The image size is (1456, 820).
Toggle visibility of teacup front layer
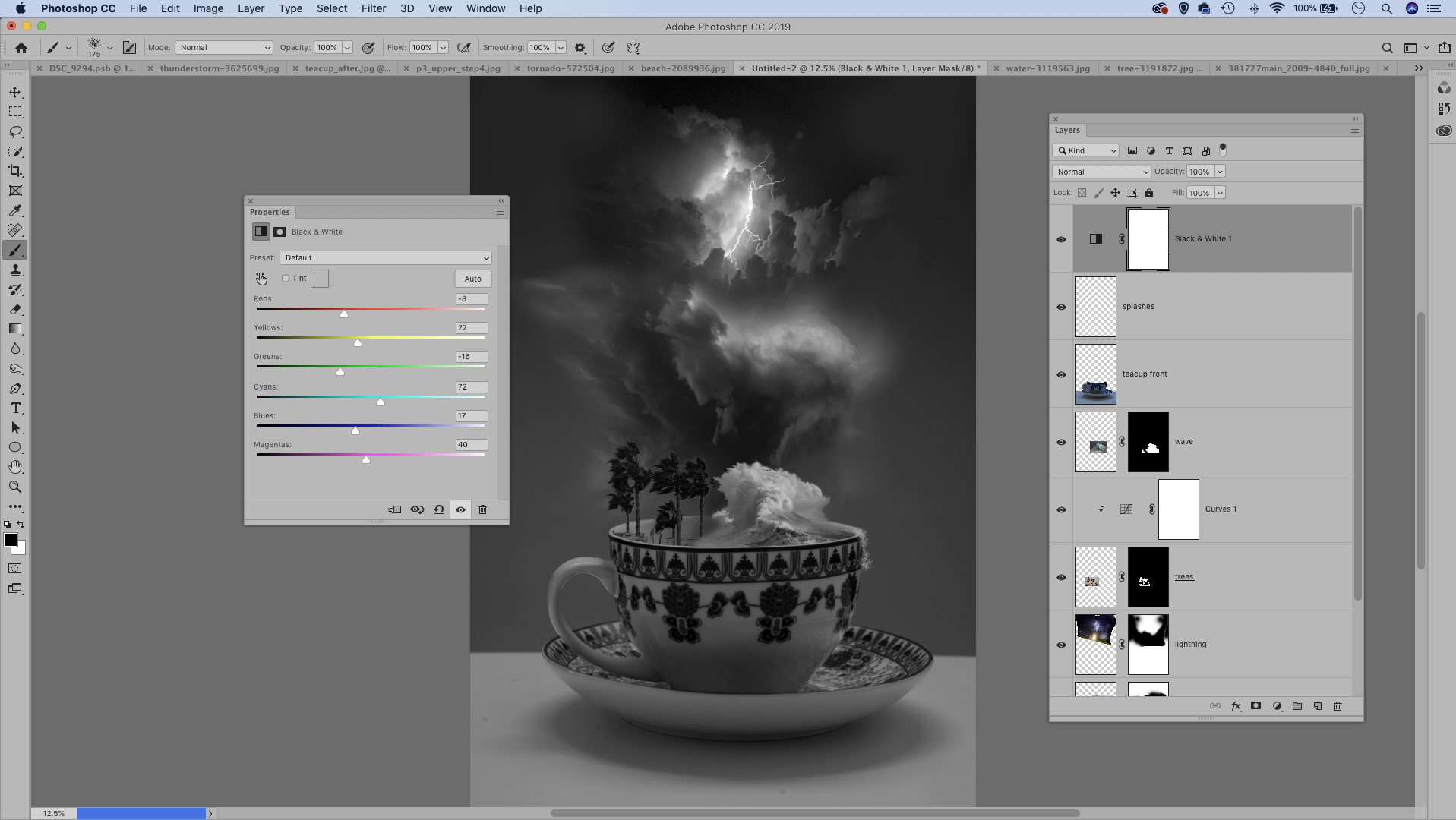(1061, 374)
